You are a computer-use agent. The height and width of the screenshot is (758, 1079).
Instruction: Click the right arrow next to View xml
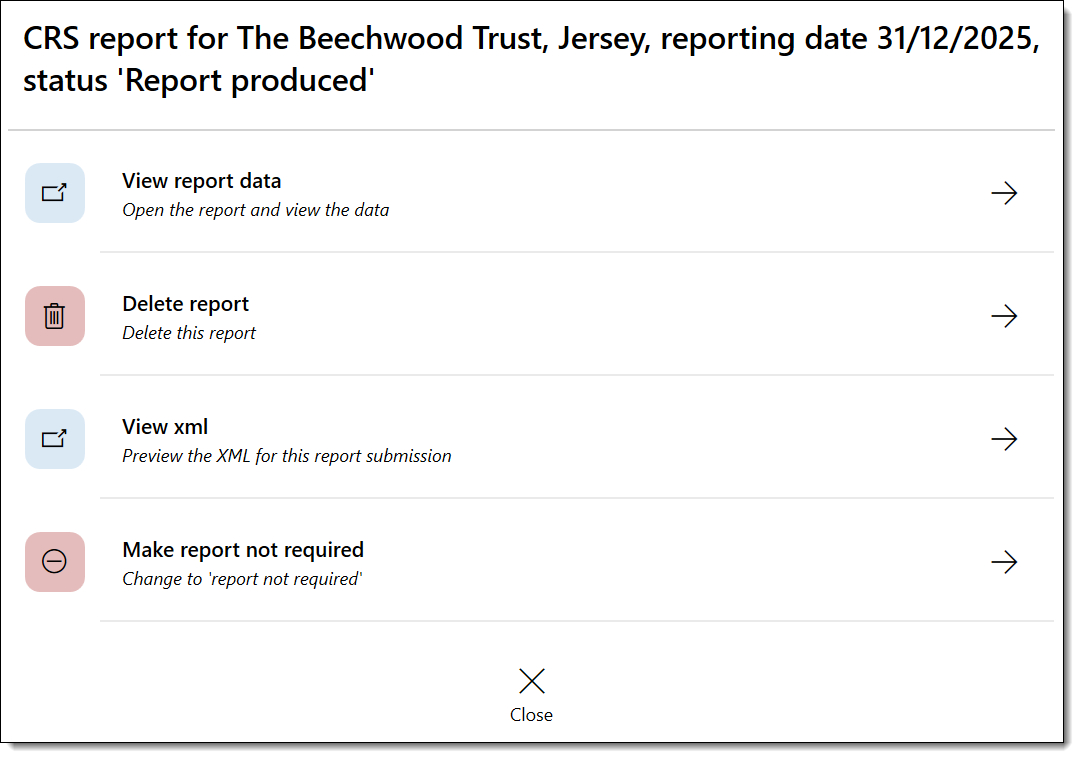[x=1004, y=439]
